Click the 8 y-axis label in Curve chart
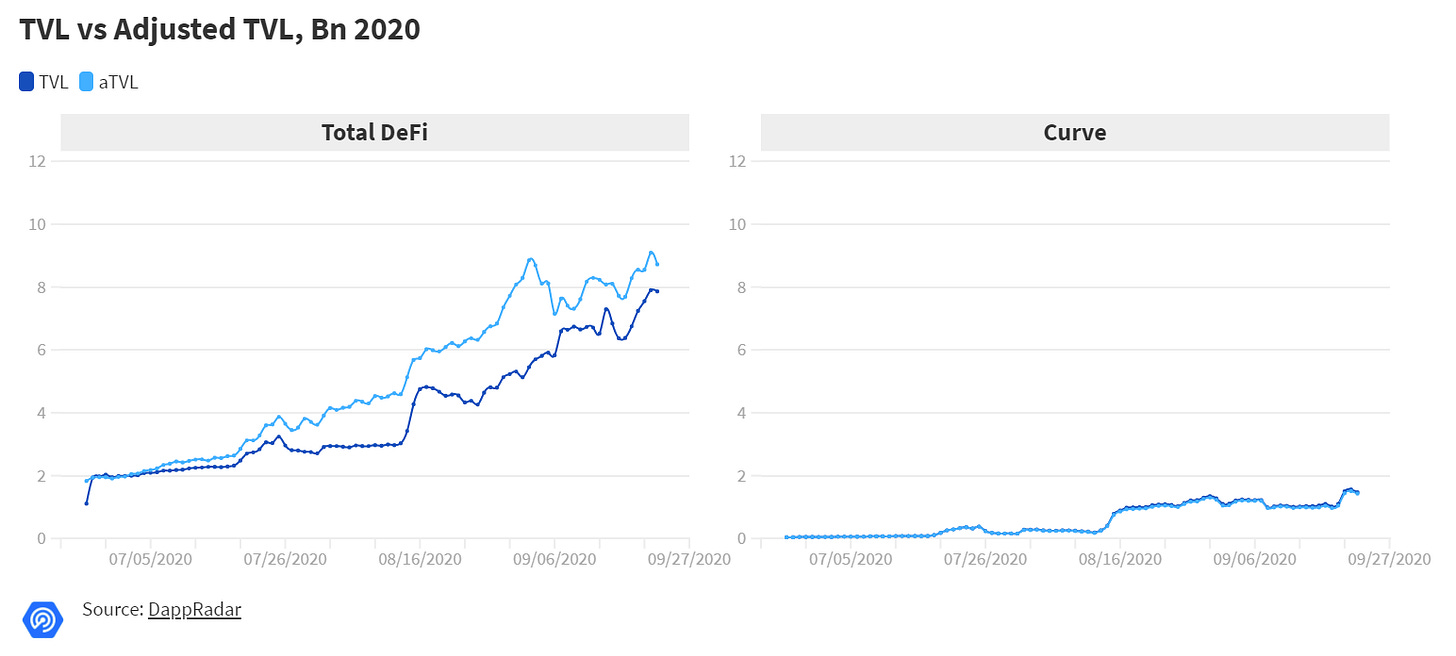The image size is (1456, 656). 743,287
